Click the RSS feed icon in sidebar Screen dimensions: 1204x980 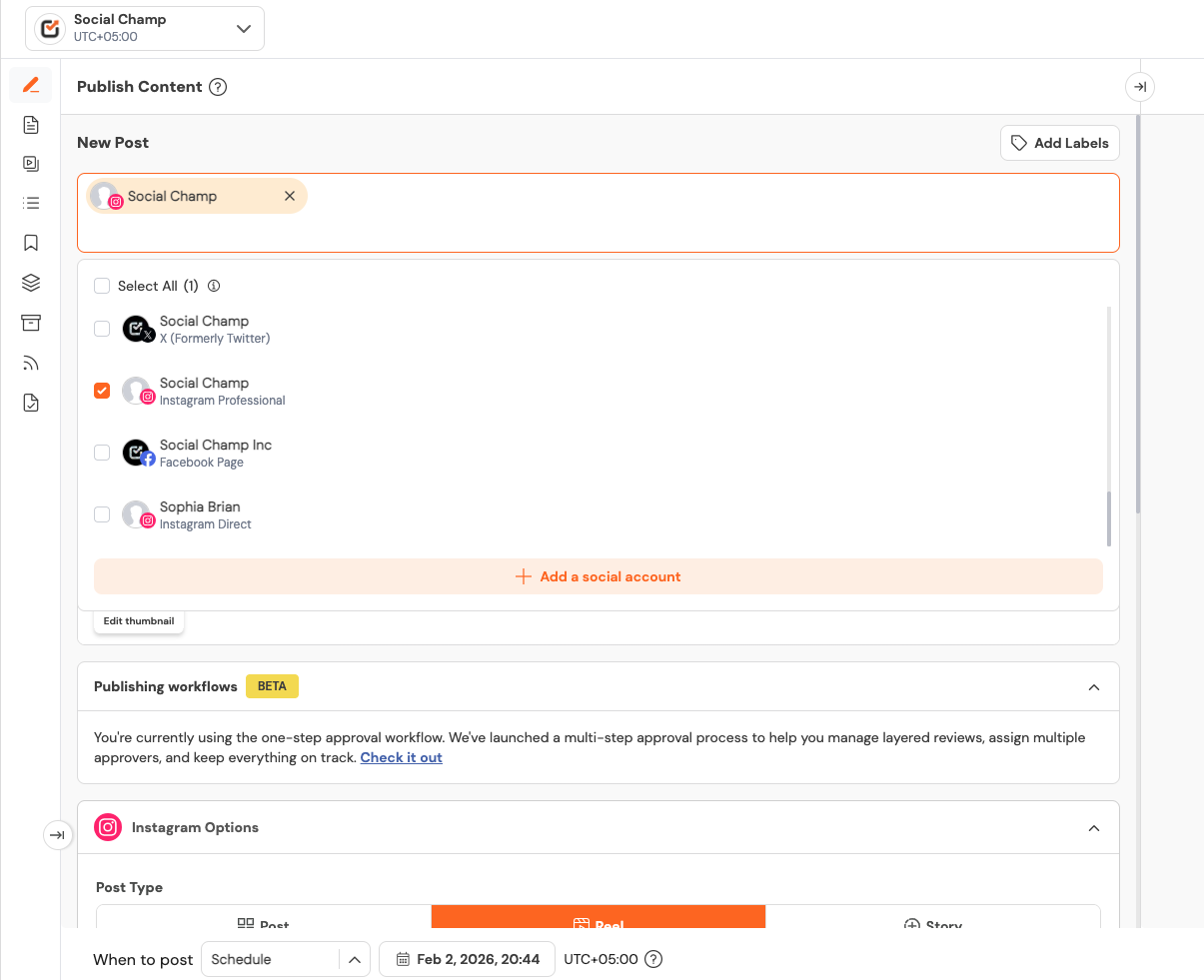[31, 364]
